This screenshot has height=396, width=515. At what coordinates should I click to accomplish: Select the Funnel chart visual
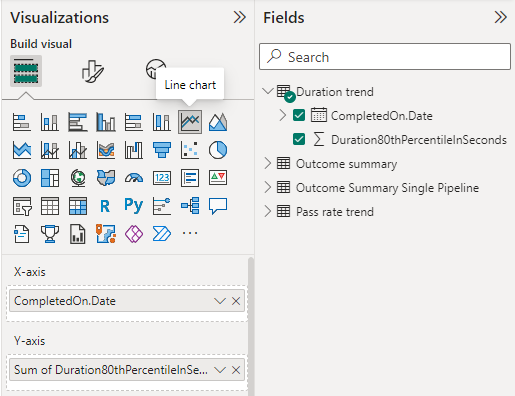coord(162,150)
